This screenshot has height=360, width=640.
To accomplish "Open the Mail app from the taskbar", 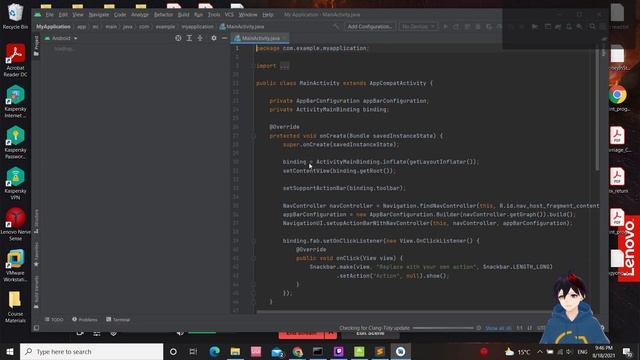I will (277, 351).
